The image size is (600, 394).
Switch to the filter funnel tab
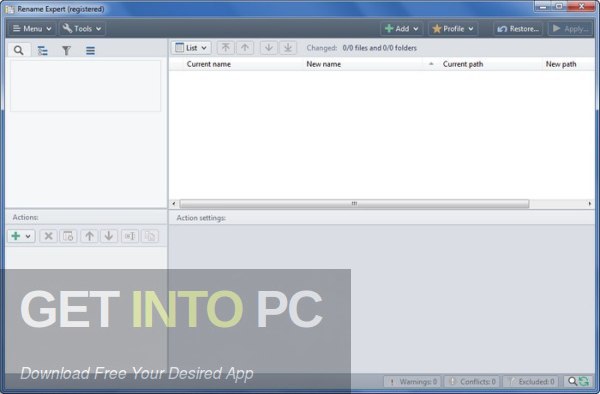66,50
